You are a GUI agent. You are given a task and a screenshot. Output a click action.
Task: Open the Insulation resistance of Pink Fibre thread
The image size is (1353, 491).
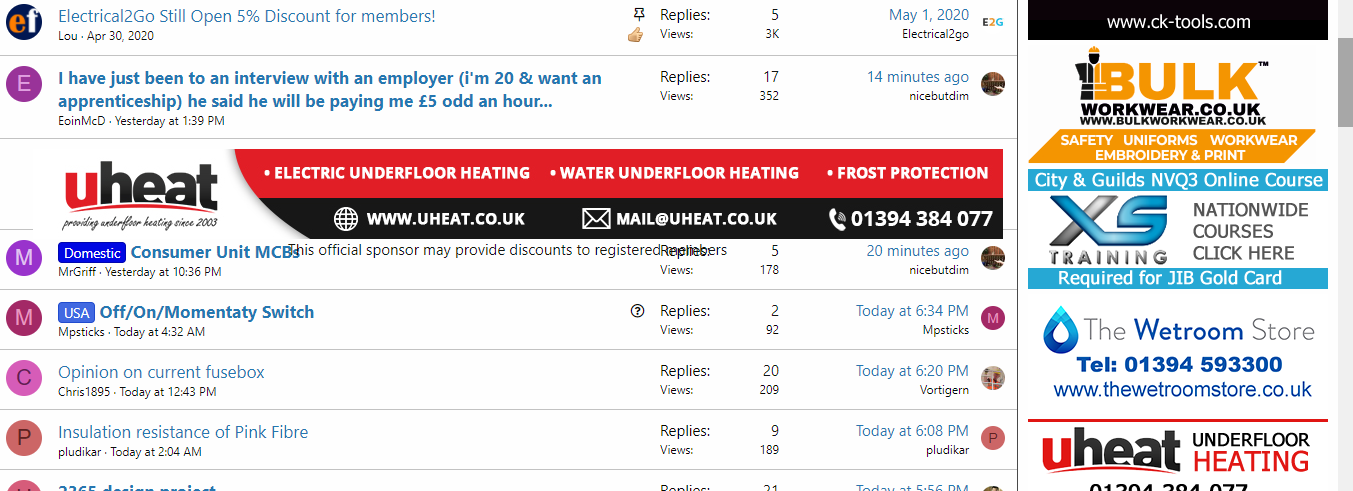(x=183, y=432)
